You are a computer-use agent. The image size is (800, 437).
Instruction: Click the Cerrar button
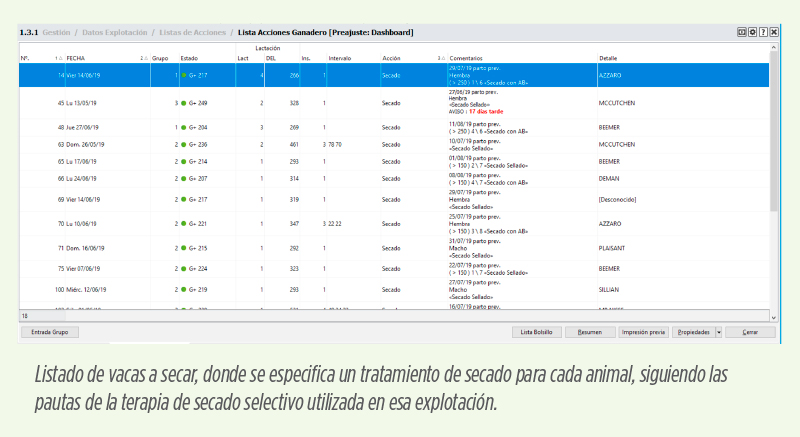750,332
